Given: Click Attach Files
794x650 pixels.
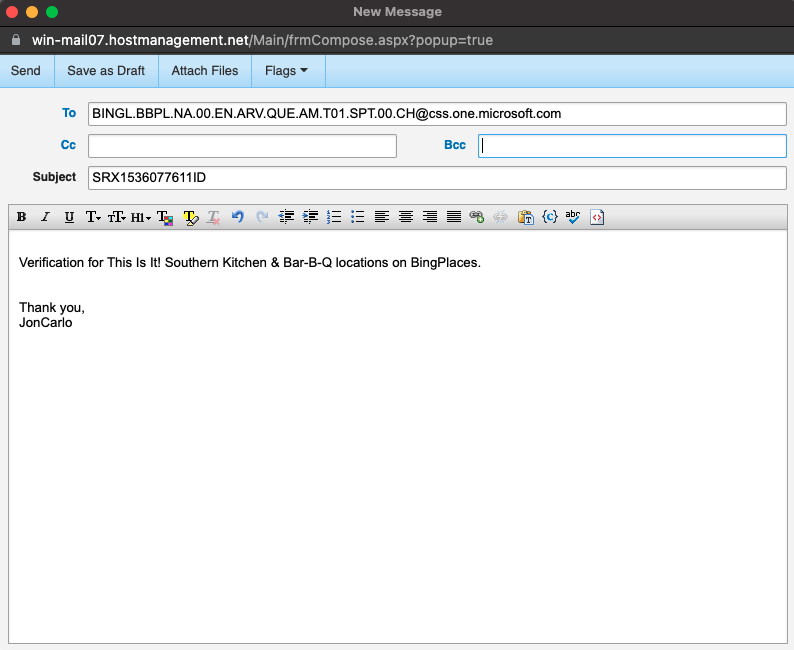Looking at the screenshot, I should 205,70.
